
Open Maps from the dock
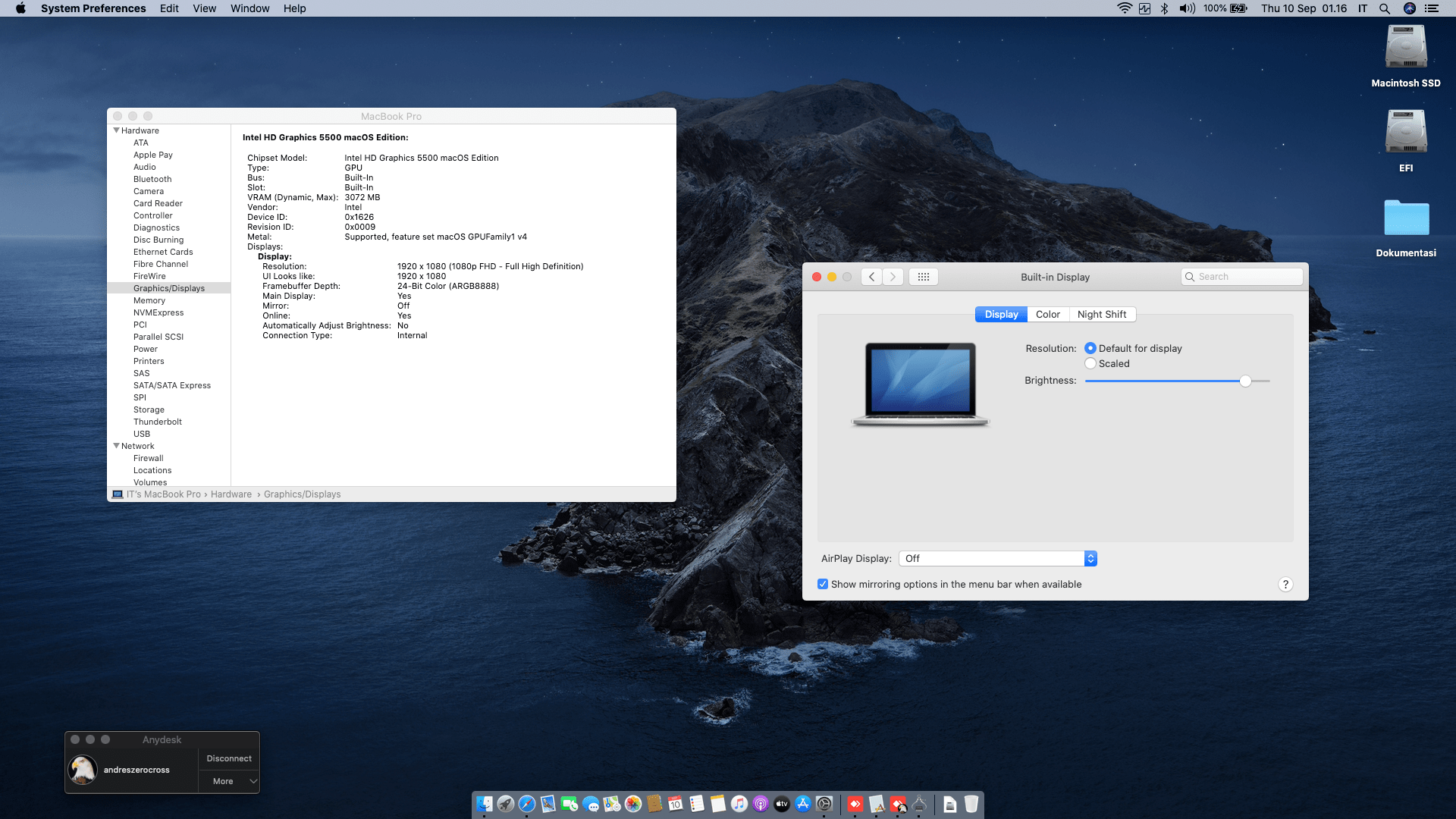pyautogui.click(x=612, y=804)
